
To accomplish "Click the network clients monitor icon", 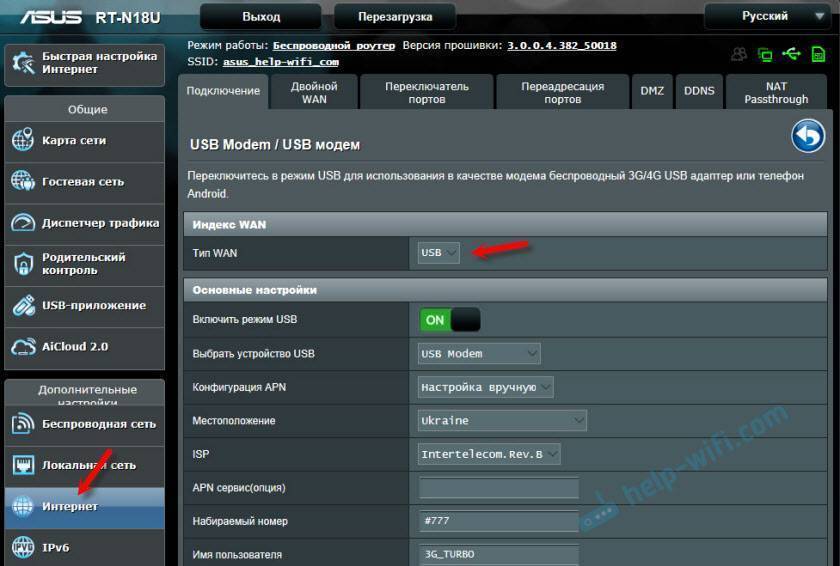I will pyautogui.click(x=765, y=54).
